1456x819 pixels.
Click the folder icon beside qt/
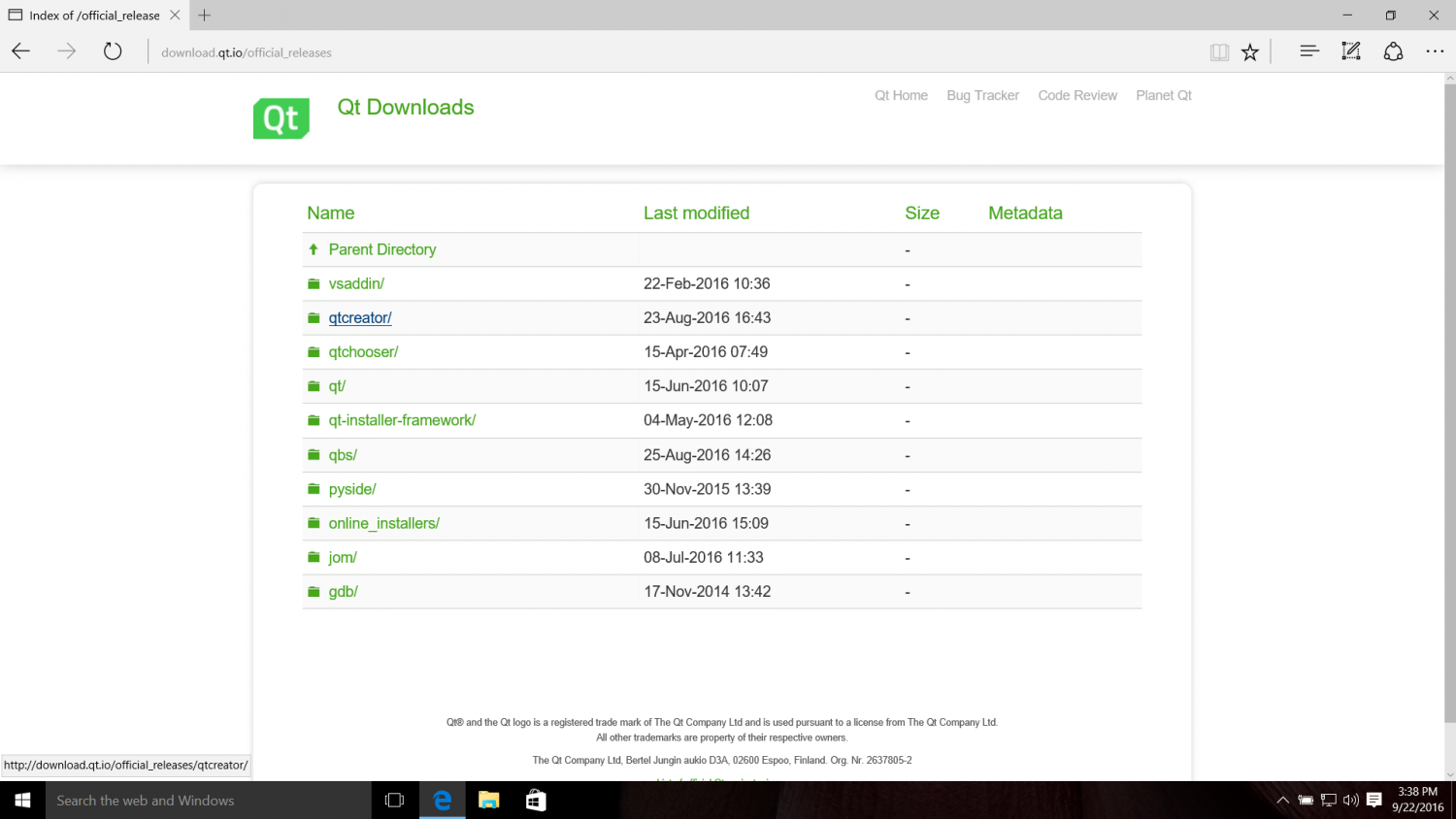[x=314, y=385]
